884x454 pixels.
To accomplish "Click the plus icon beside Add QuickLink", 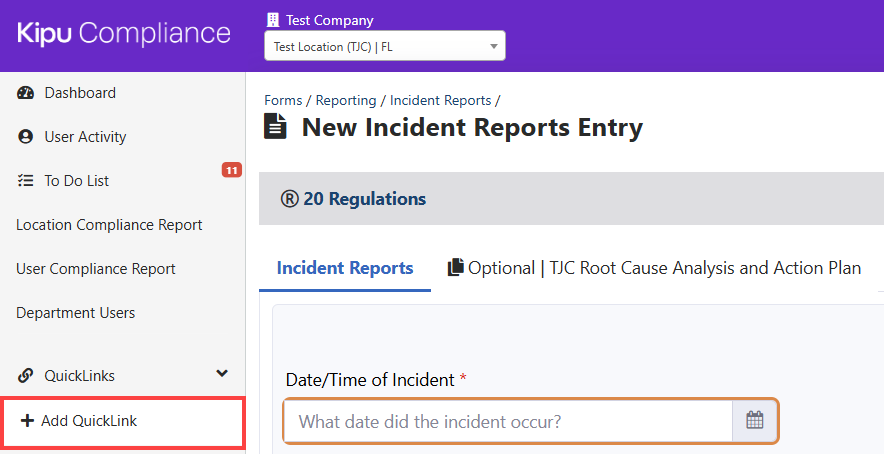I will [x=27, y=421].
